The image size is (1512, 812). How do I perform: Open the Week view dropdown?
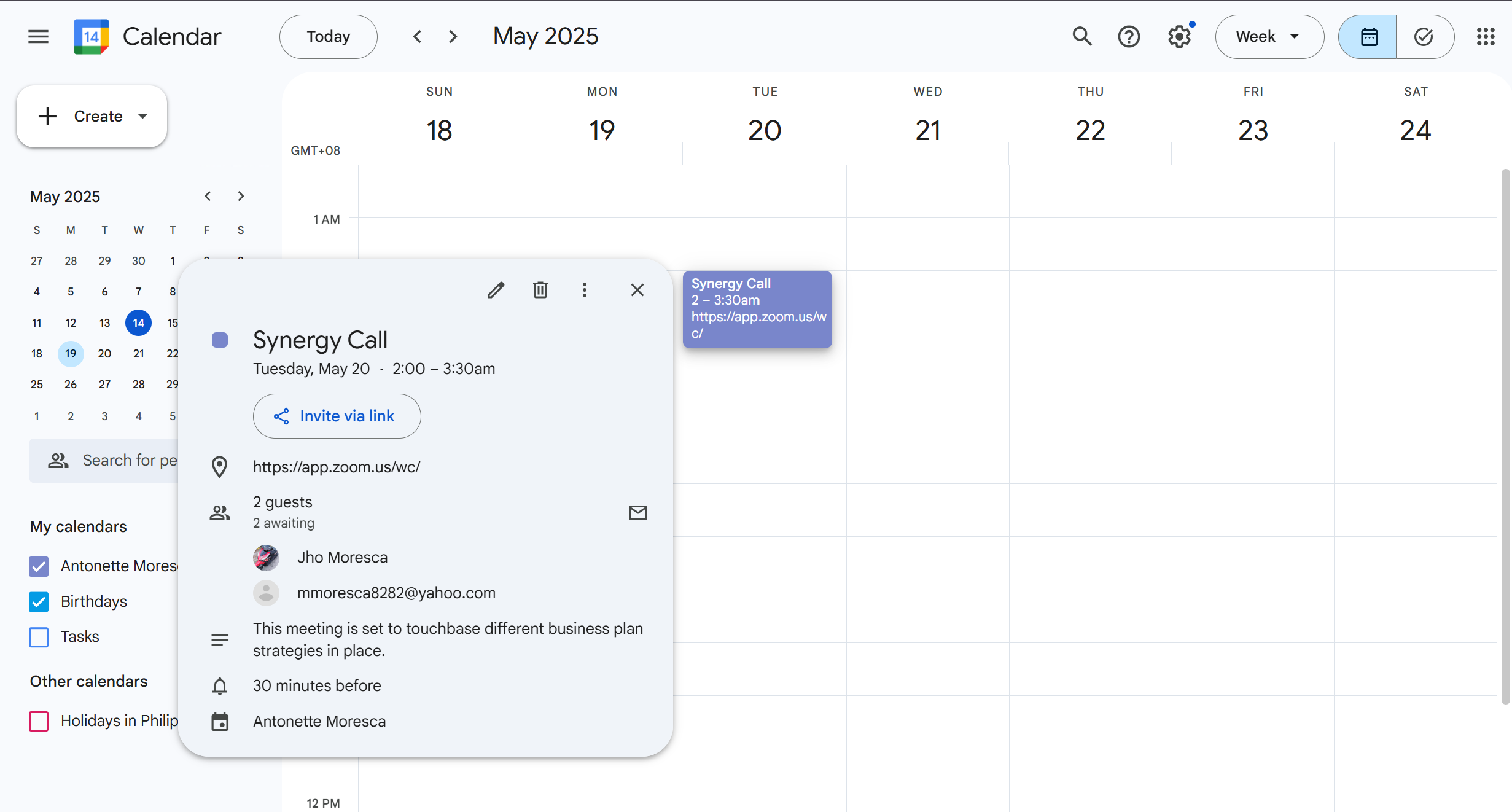pyautogui.click(x=1269, y=37)
